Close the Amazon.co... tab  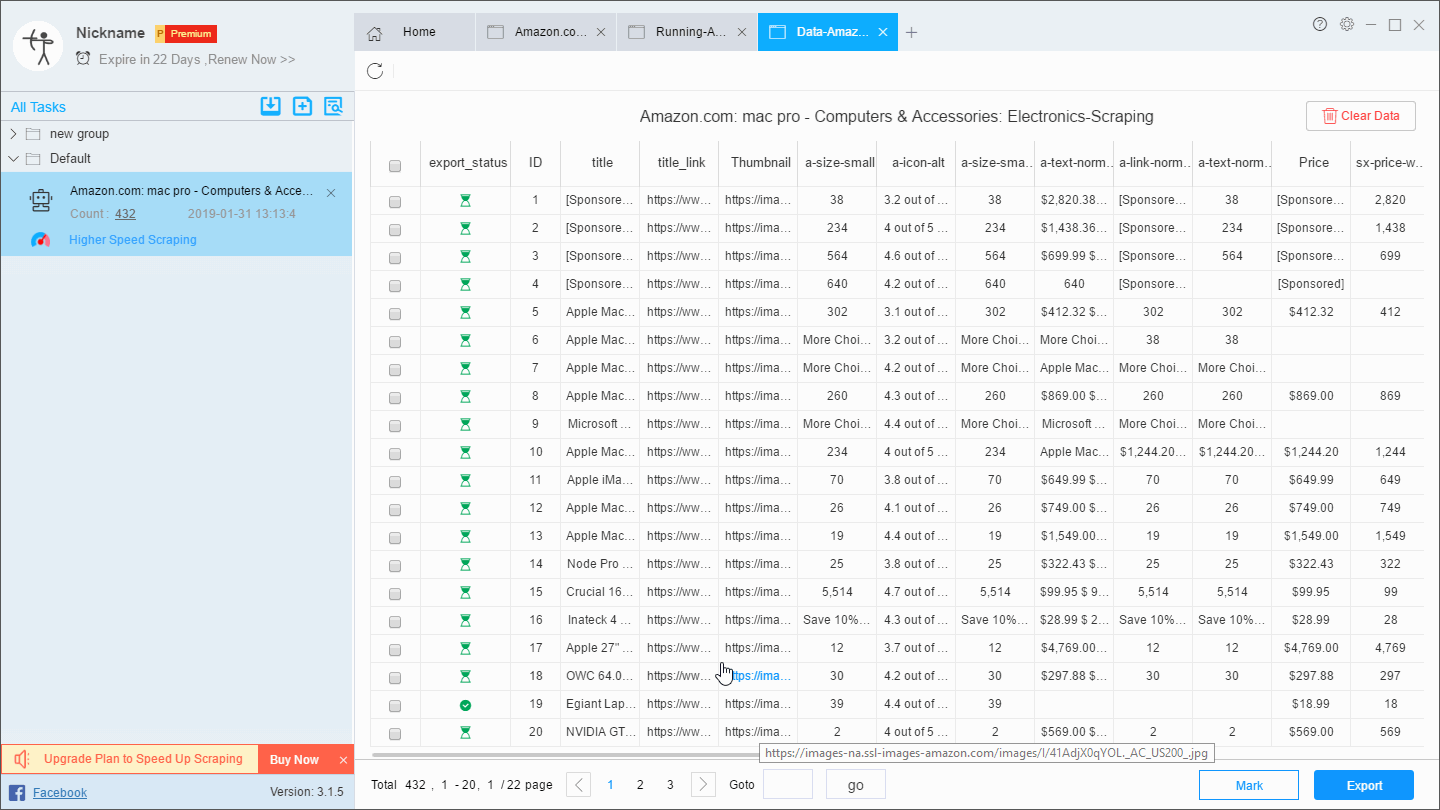coord(600,32)
